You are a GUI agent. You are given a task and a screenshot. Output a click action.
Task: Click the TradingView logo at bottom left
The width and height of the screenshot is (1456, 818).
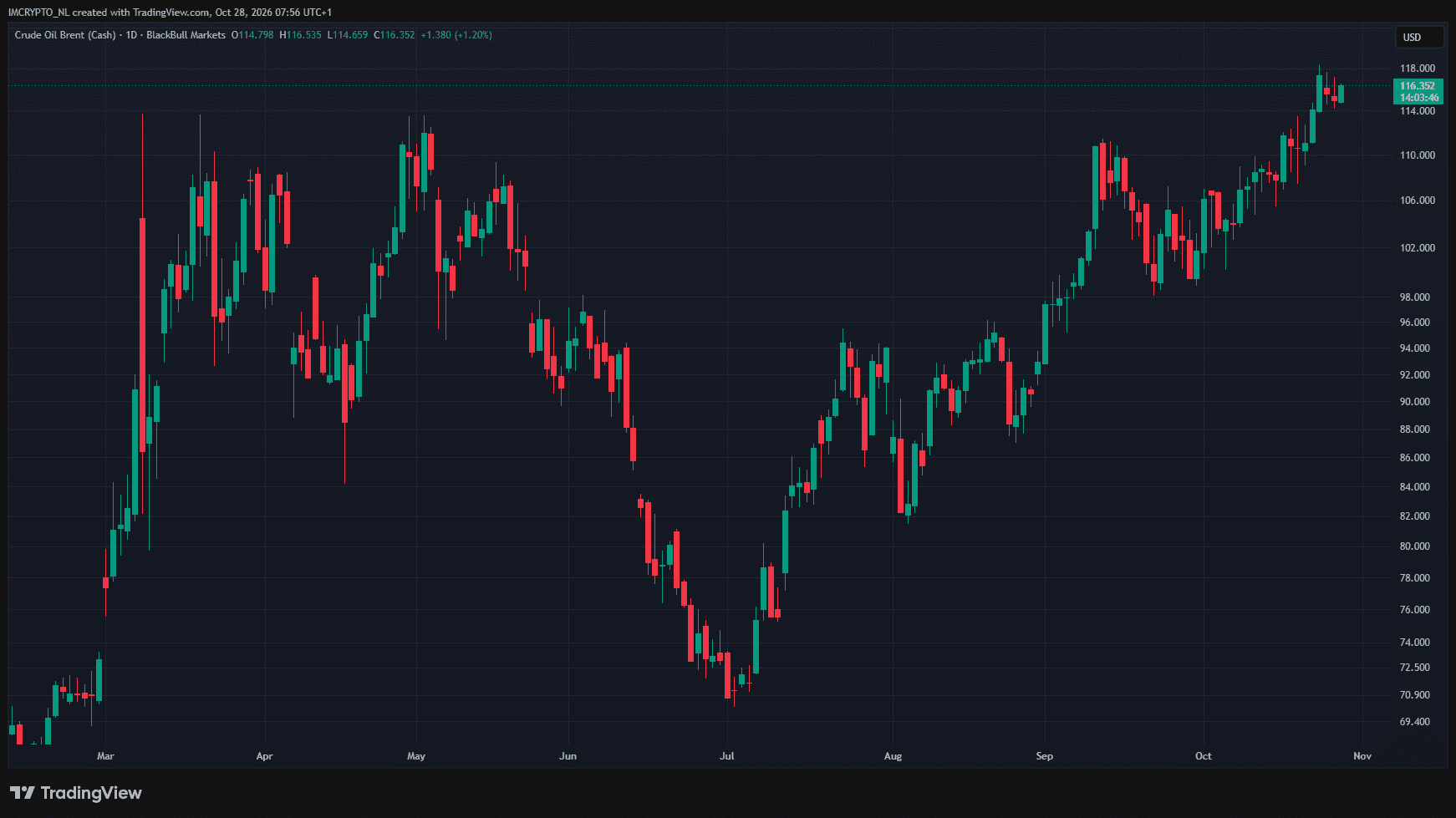[x=76, y=793]
